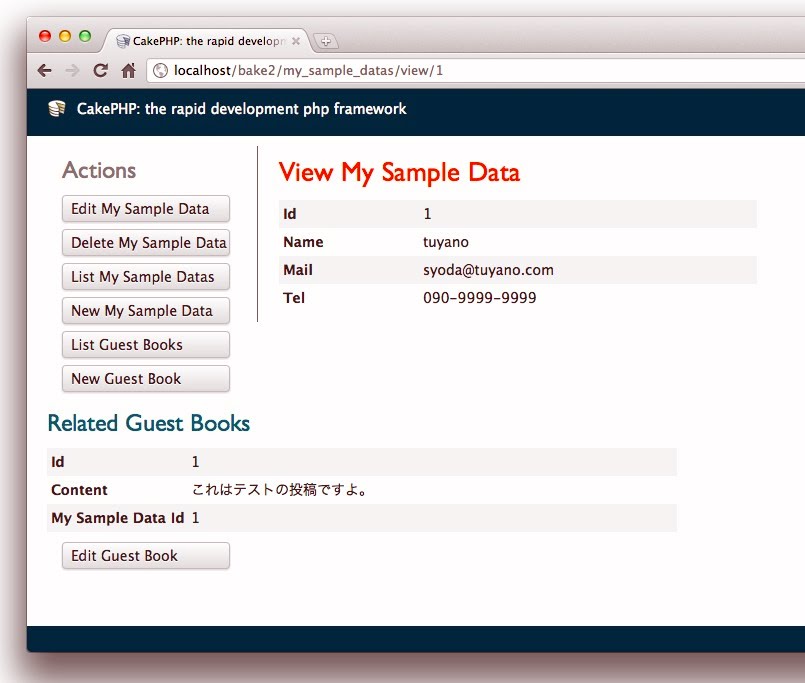Click the My Sample Data Id label
Screen dimensions: 805x683
118,518
